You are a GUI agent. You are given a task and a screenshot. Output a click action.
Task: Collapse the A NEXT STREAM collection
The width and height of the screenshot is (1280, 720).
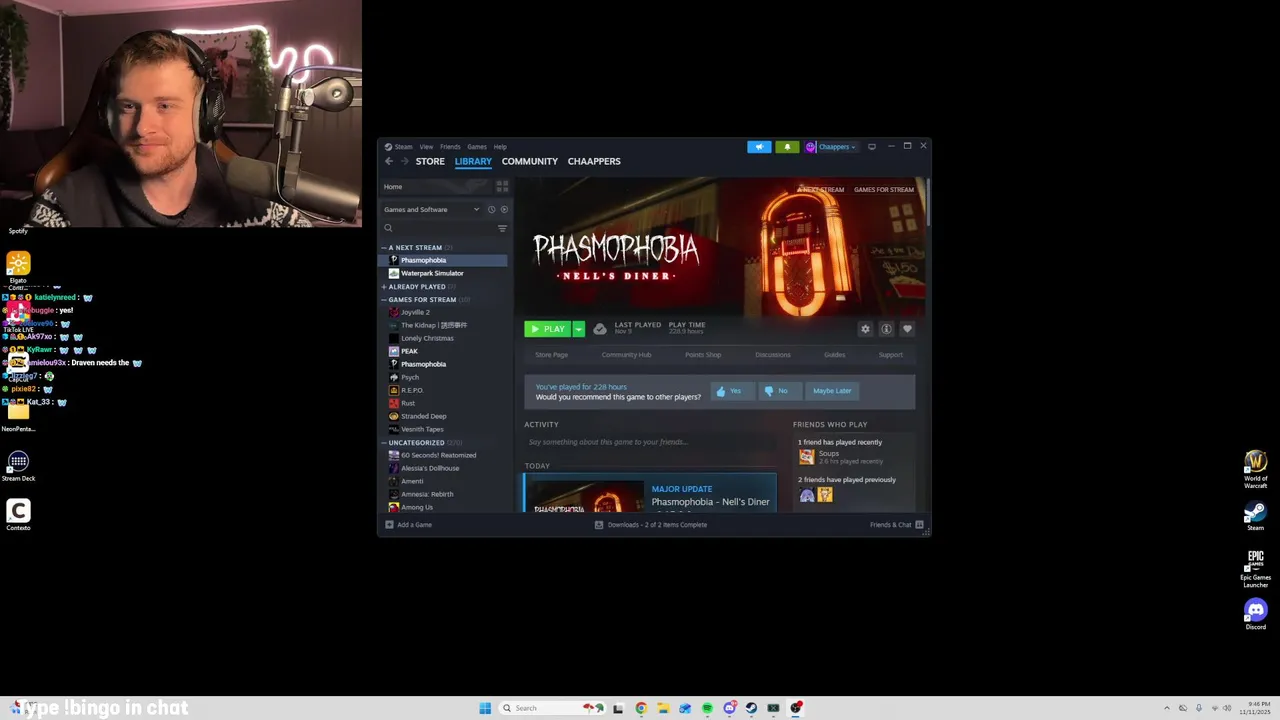[384, 248]
